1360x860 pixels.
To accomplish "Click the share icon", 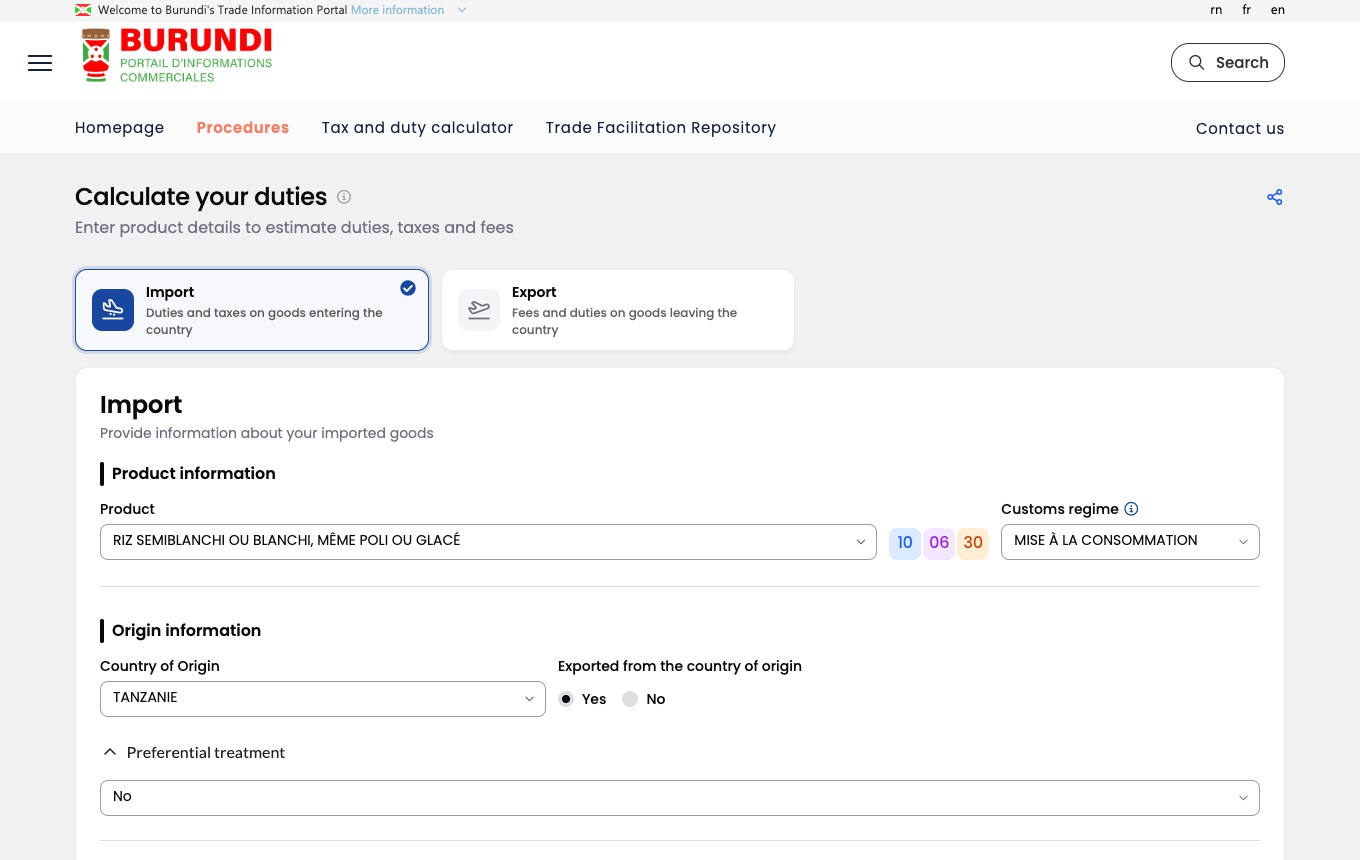I will [x=1274, y=197].
